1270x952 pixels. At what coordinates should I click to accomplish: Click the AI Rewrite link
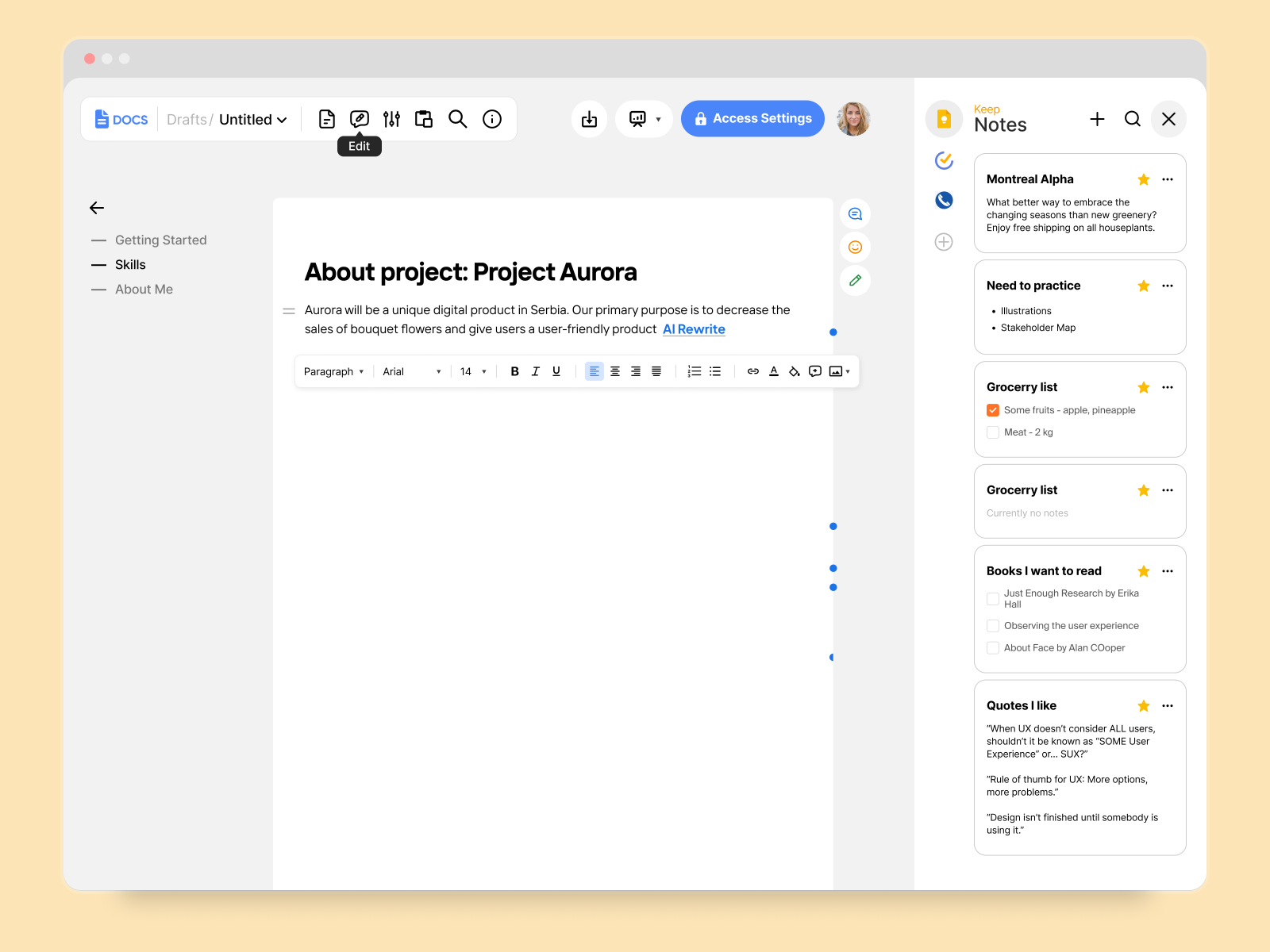(x=693, y=328)
